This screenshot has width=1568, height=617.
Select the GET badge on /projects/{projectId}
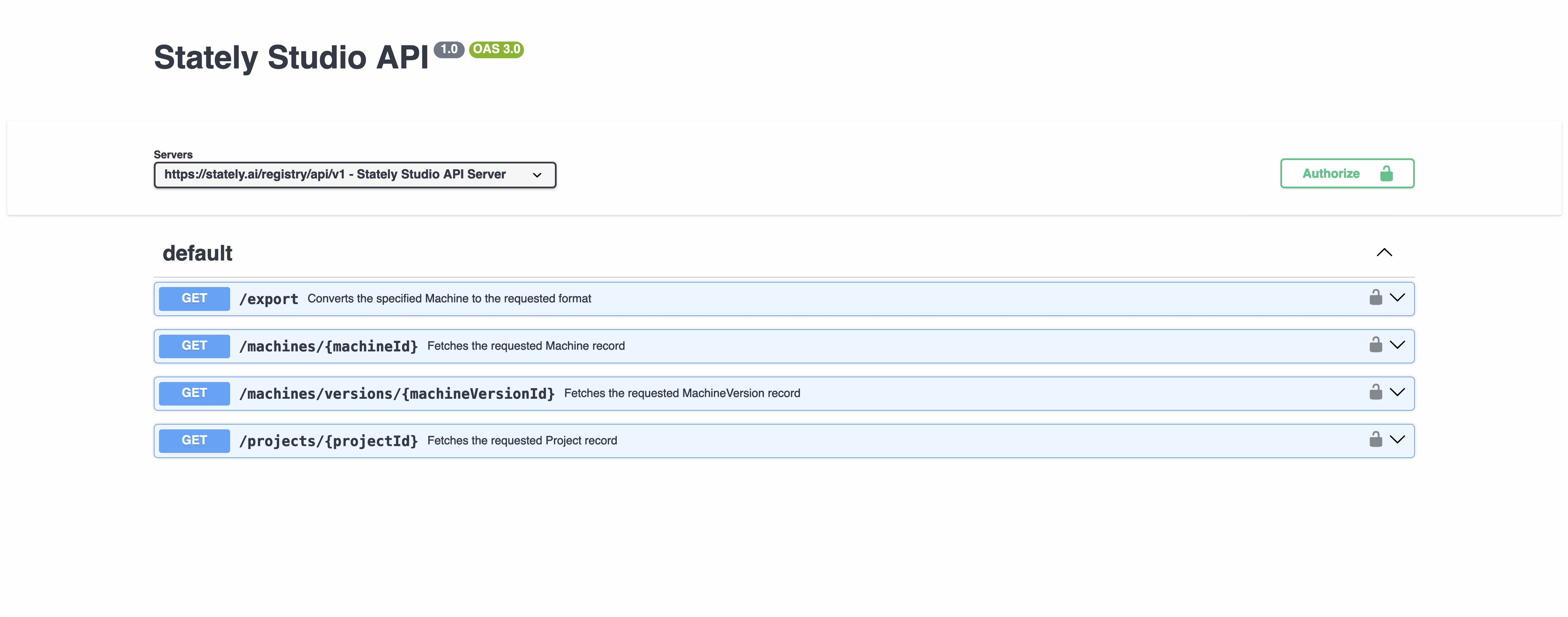(x=194, y=440)
